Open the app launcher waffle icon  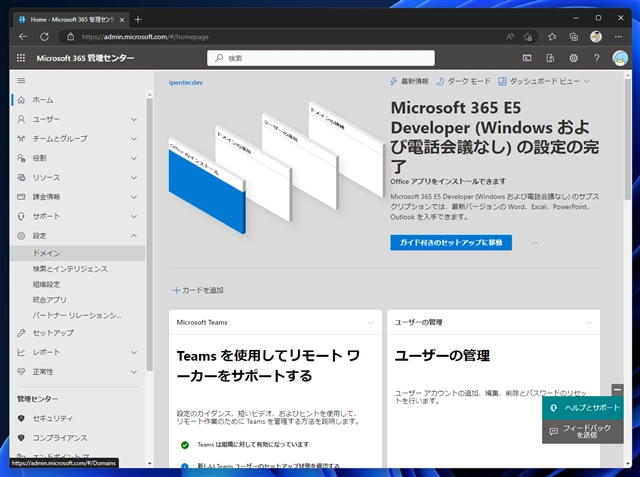[x=21, y=58]
